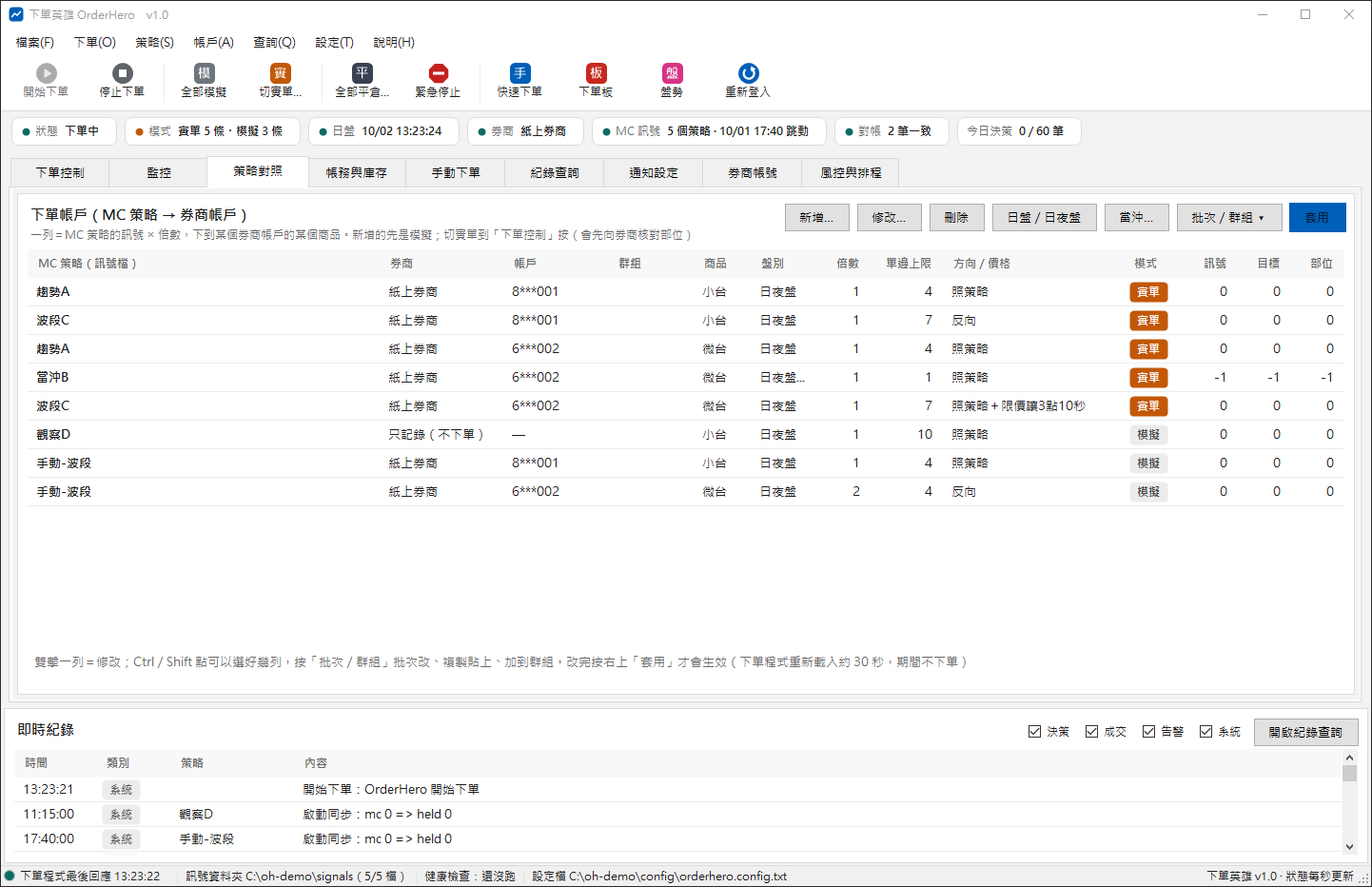
Task: Click the 開始下單 play icon
Action: (x=47, y=73)
